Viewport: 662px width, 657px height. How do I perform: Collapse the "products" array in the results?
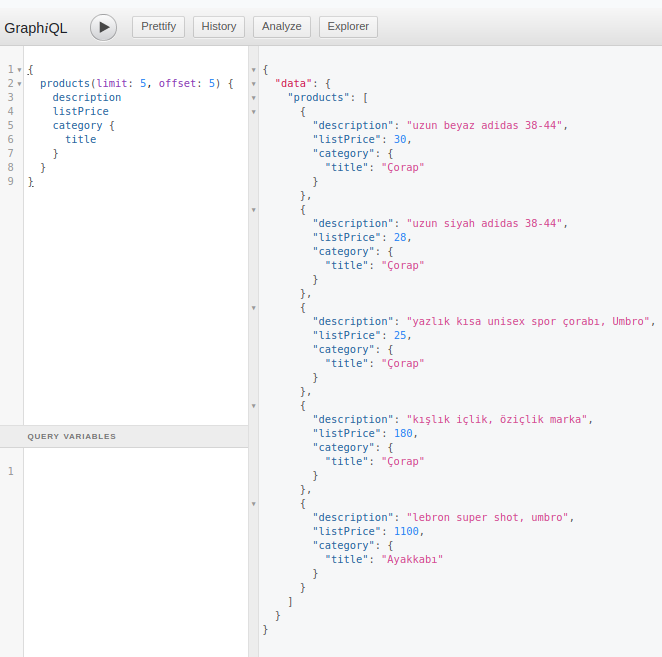pyautogui.click(x=254, y=98)
